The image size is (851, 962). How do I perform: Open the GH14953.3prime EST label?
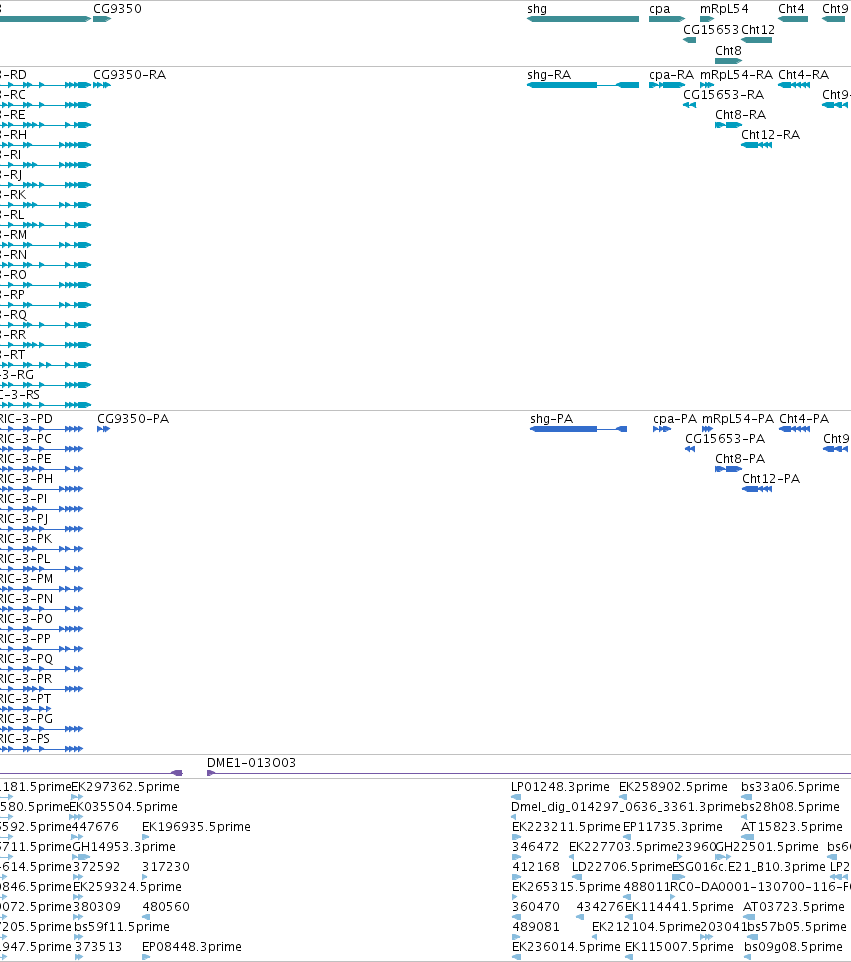(125, 847)
